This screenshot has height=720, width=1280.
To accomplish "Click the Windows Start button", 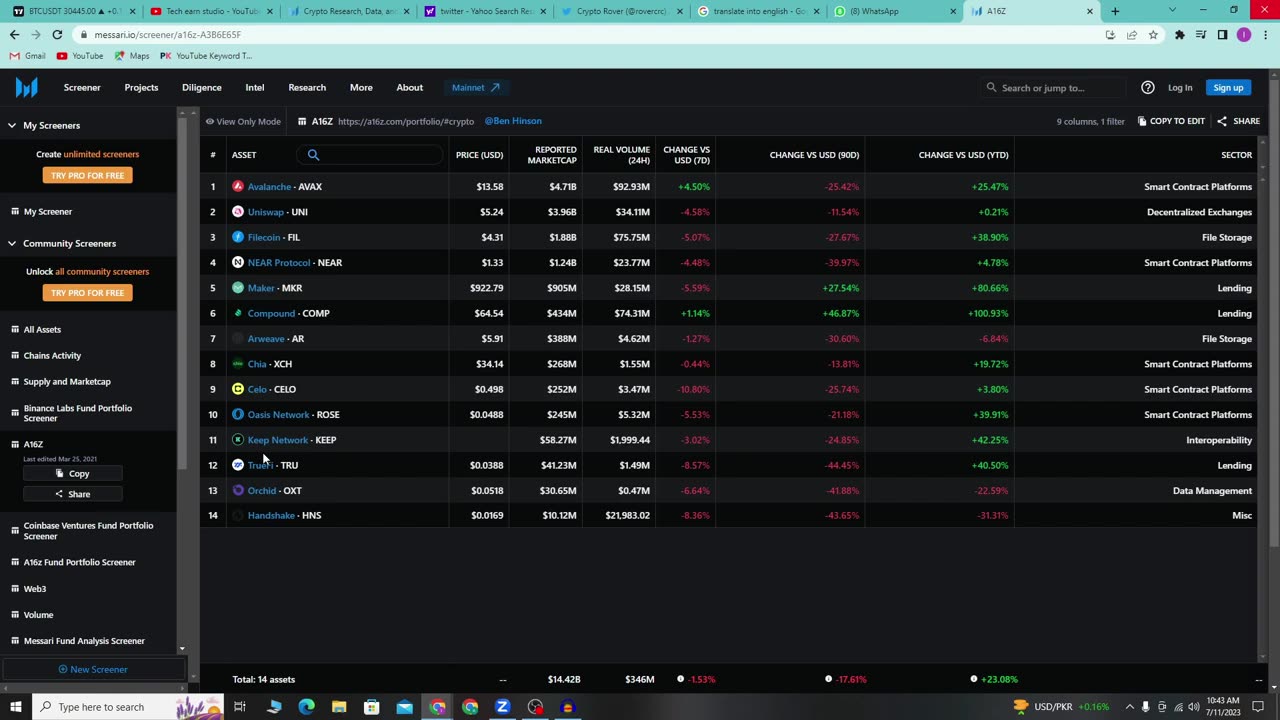I will click(16, 707).
